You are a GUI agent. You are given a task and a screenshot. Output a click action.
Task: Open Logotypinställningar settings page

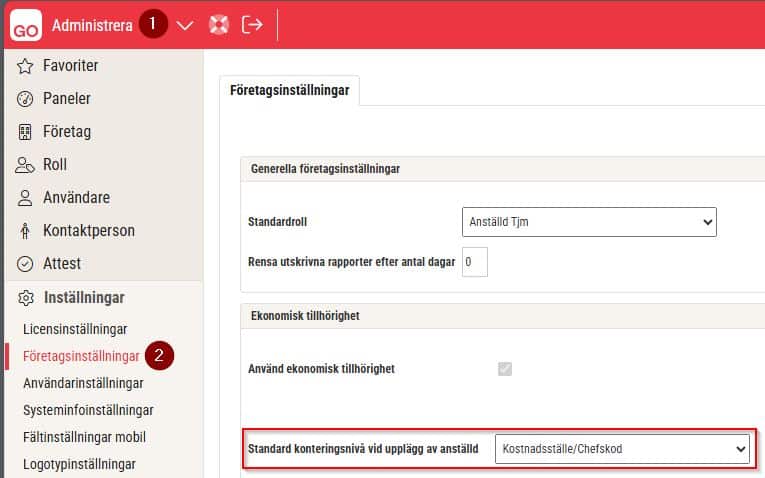pos(79,464)
